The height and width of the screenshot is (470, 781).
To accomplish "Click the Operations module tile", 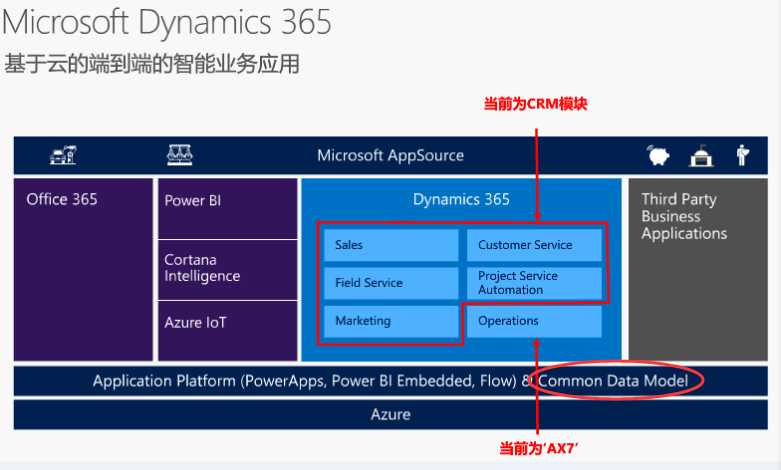I will [x=534, y=321].
